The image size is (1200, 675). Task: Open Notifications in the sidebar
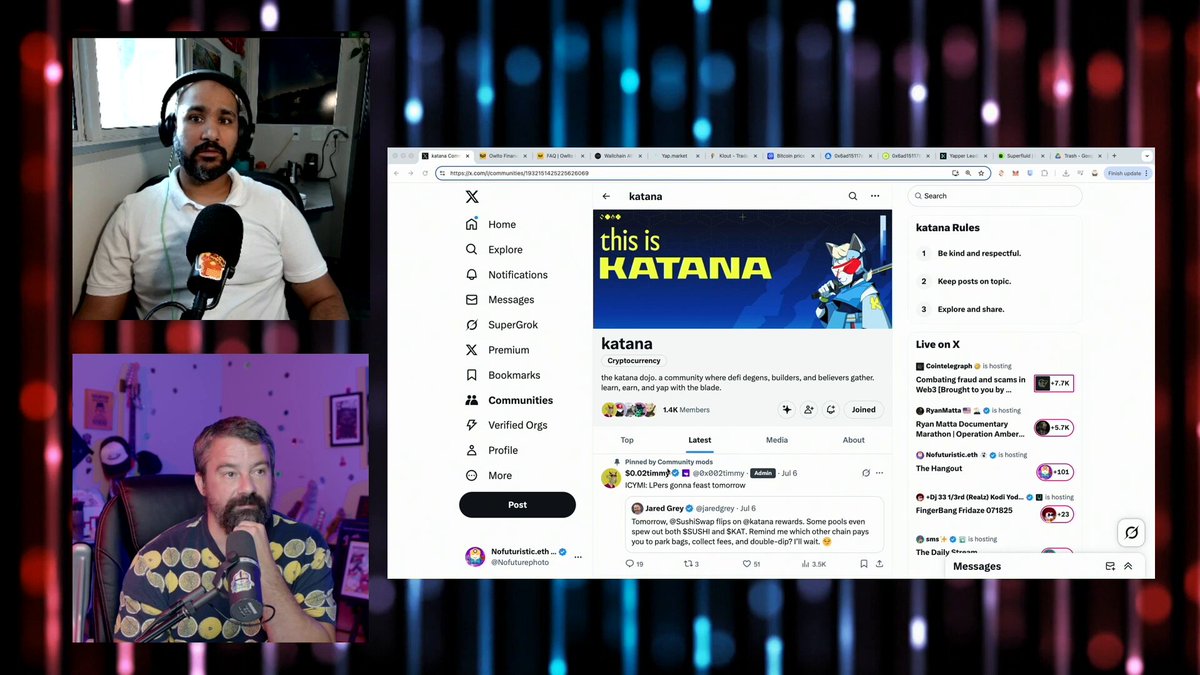pyautogui.click(x=507, y=274)
